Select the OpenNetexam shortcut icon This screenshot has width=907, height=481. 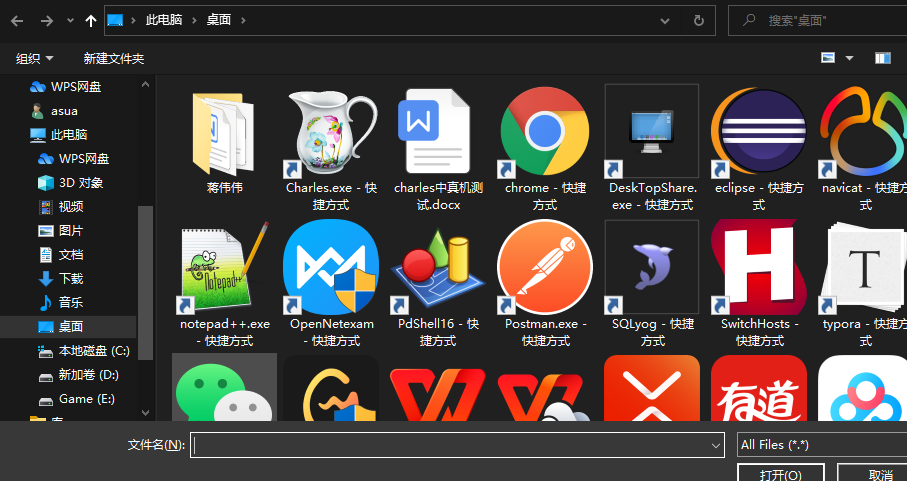coord(331,268)
